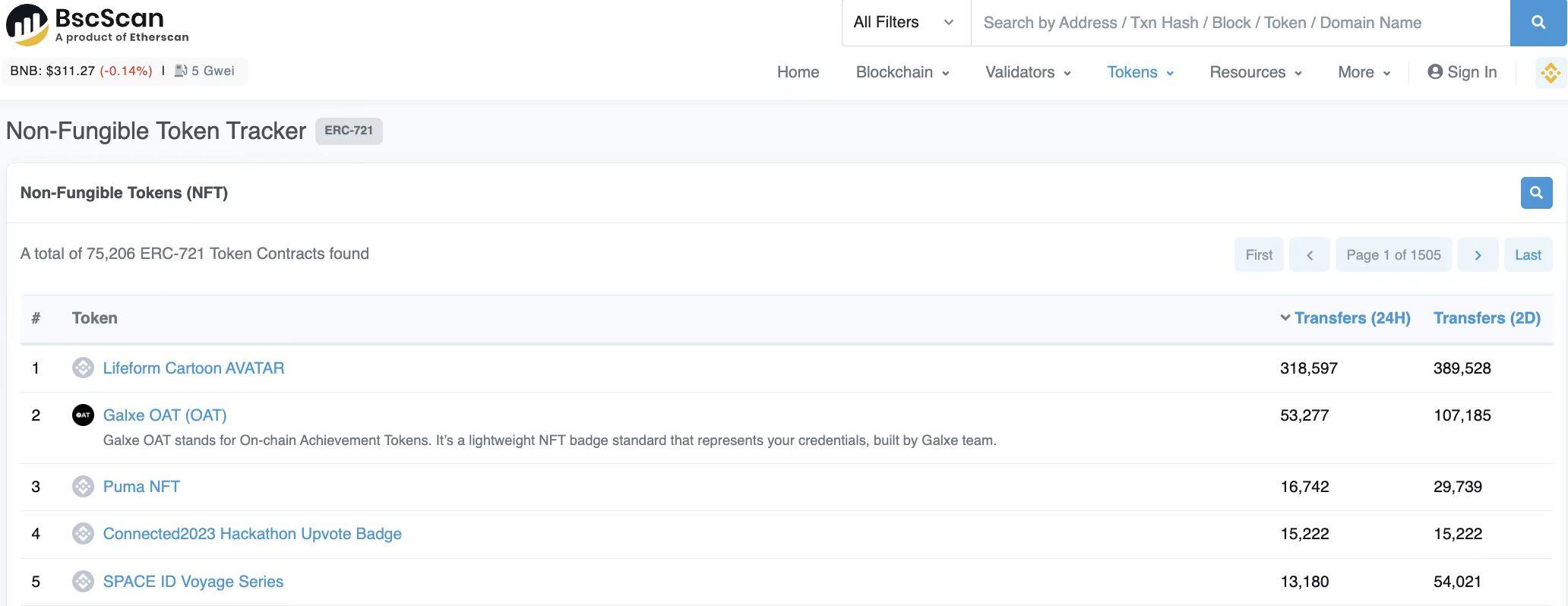Go to next page with right chevron

1478,255
